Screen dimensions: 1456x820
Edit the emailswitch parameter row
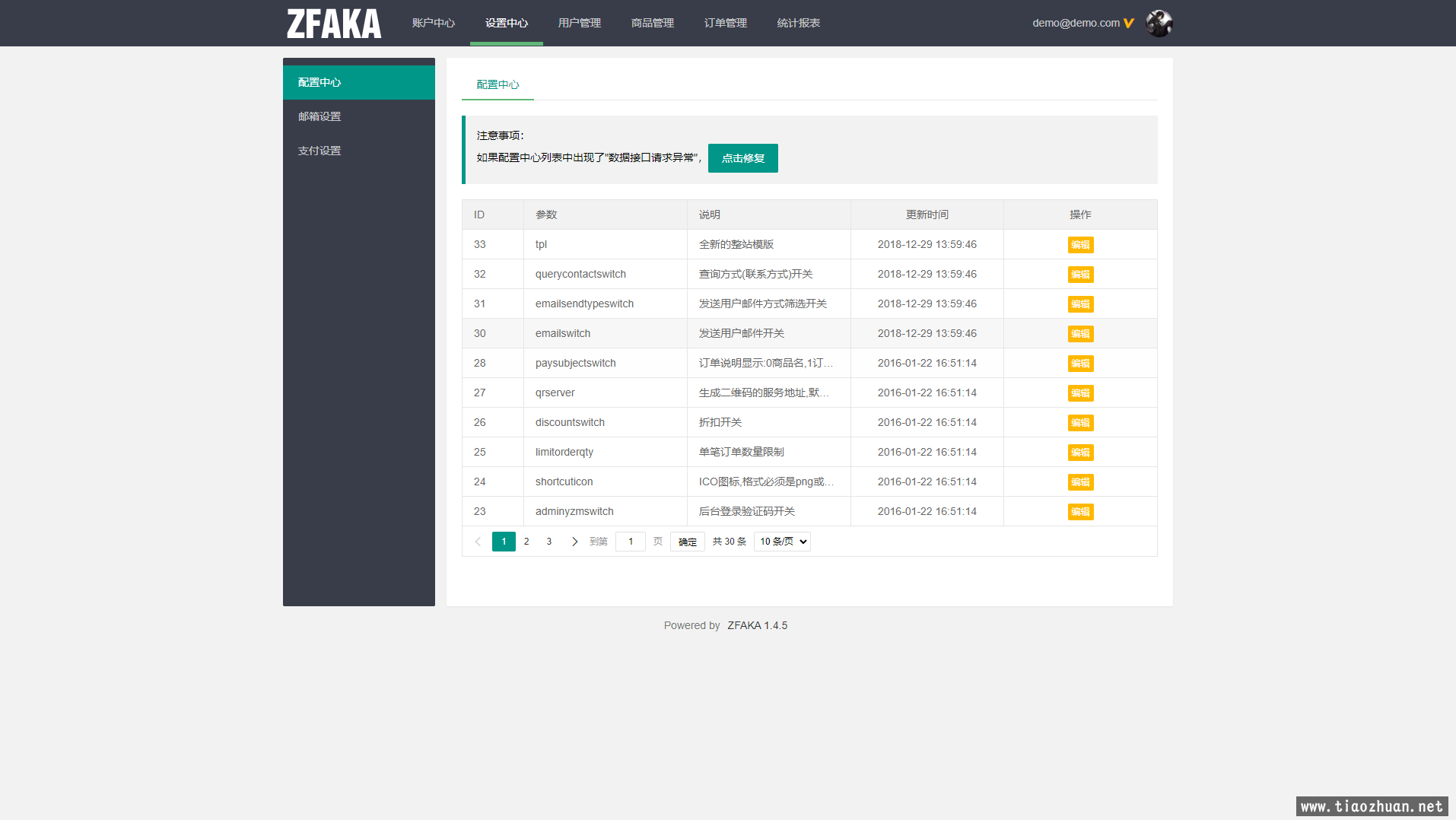(x=1079, y=334)
